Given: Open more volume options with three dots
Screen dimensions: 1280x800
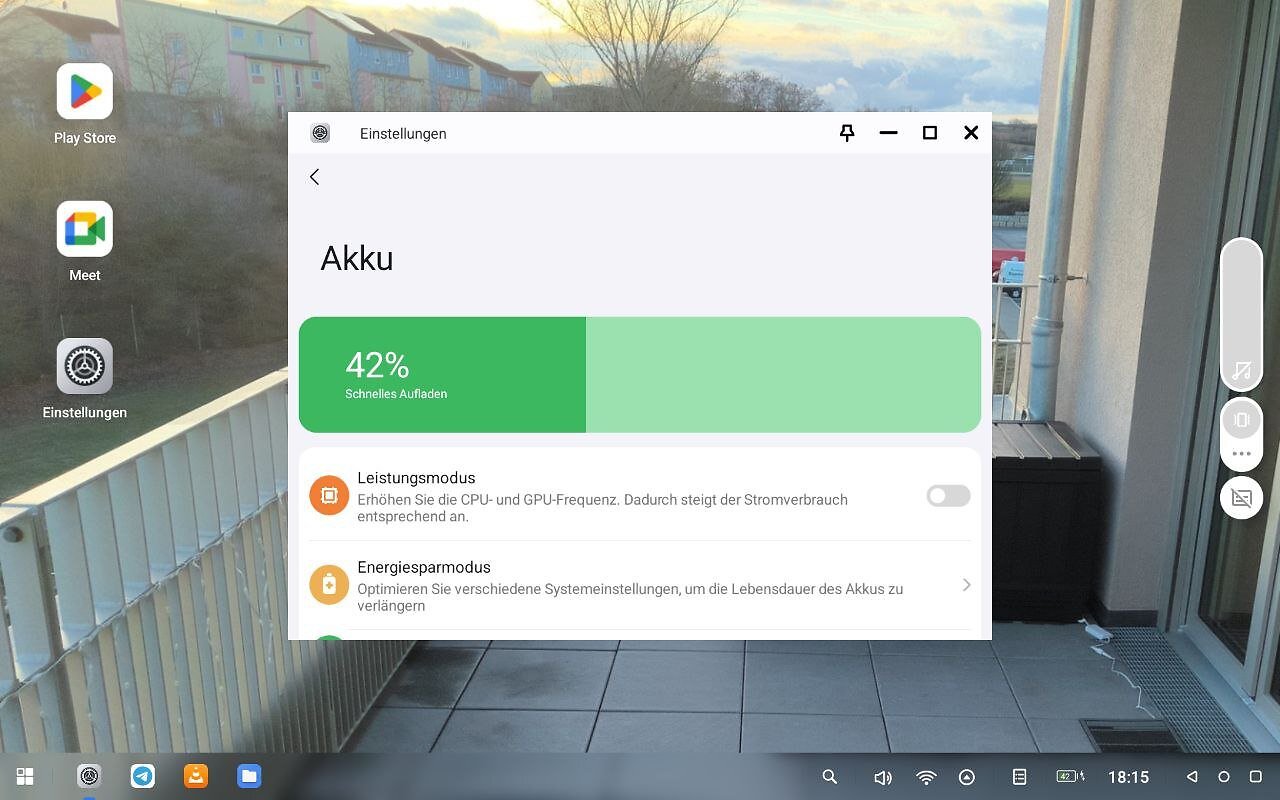Looking at the screenshot, I should (1242, 454).
